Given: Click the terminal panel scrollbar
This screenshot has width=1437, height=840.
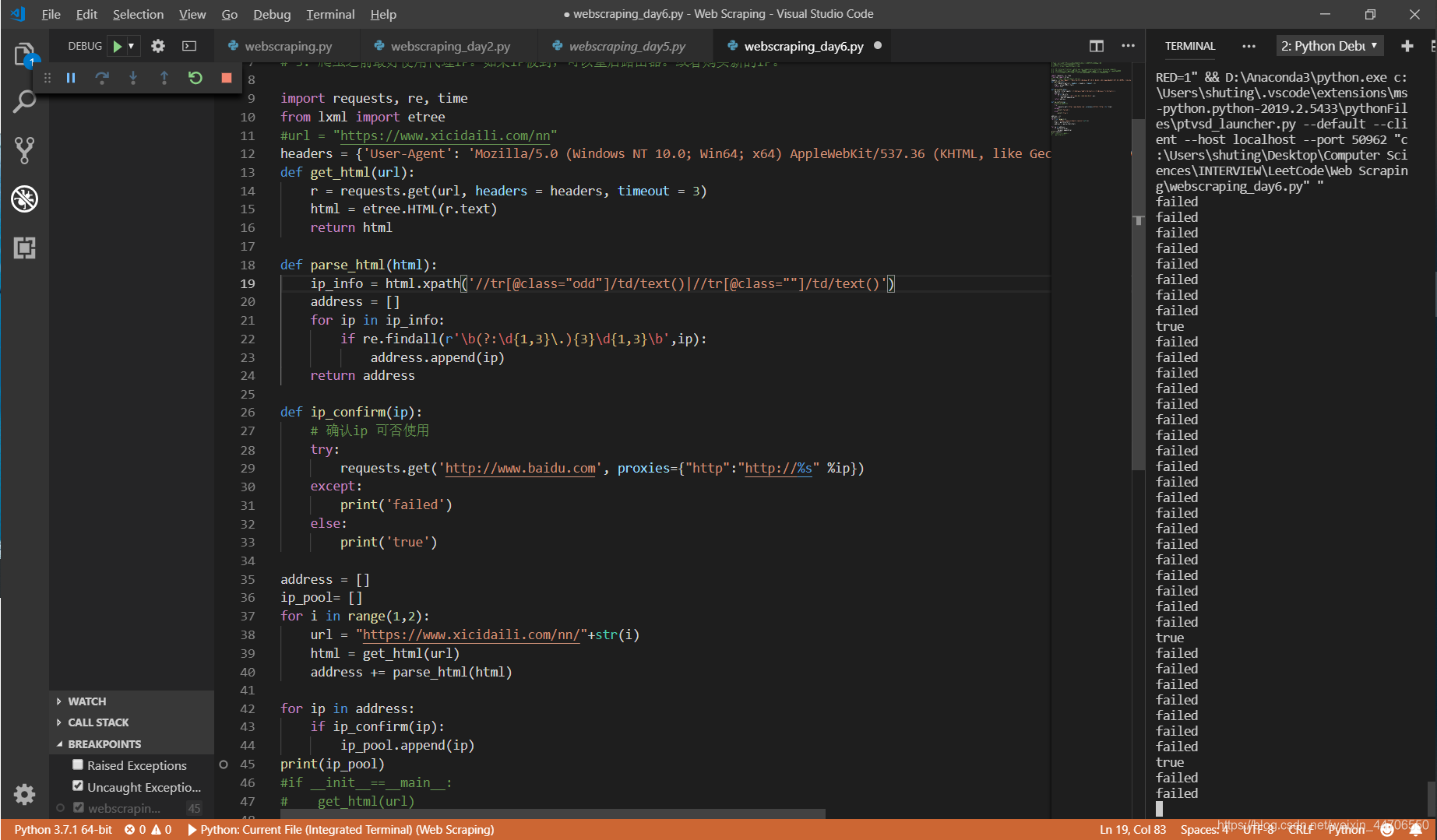Looking at the screenshot, I should click(1431, 798).
